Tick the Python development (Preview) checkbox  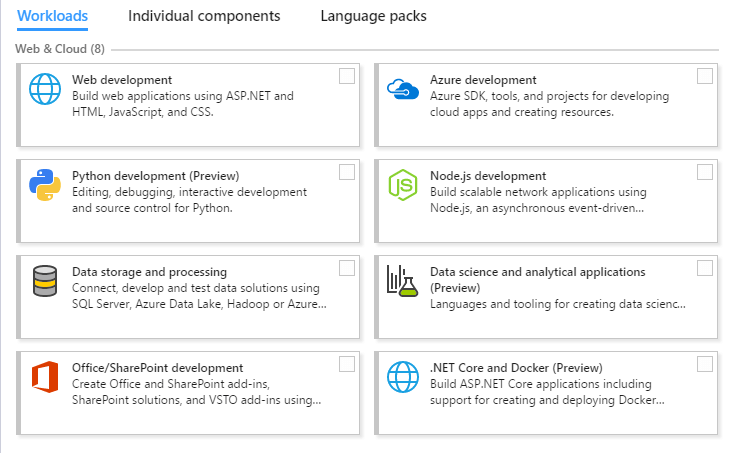point(347,172)
